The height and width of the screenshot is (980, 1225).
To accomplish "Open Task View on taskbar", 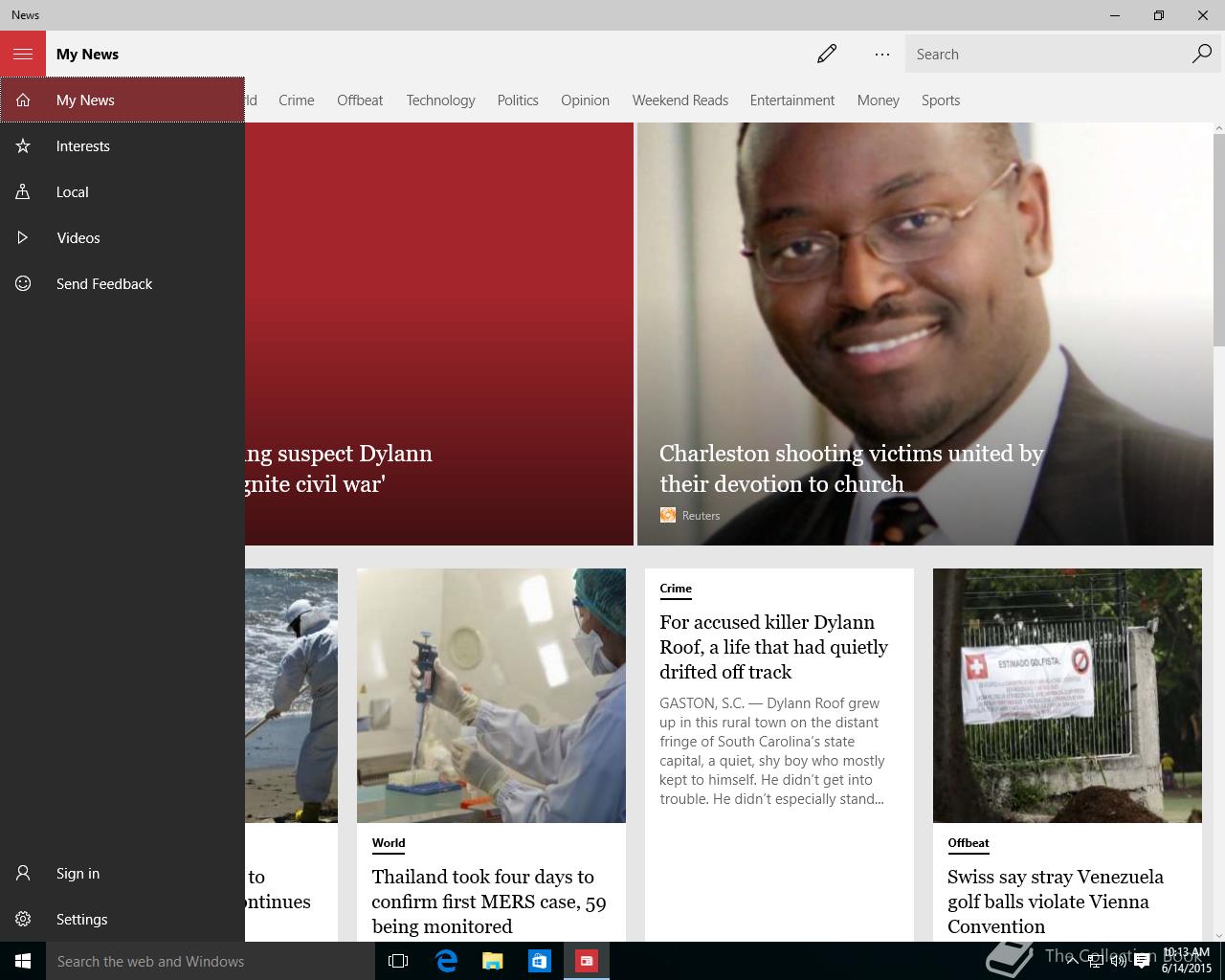I will tap(398, 961).
